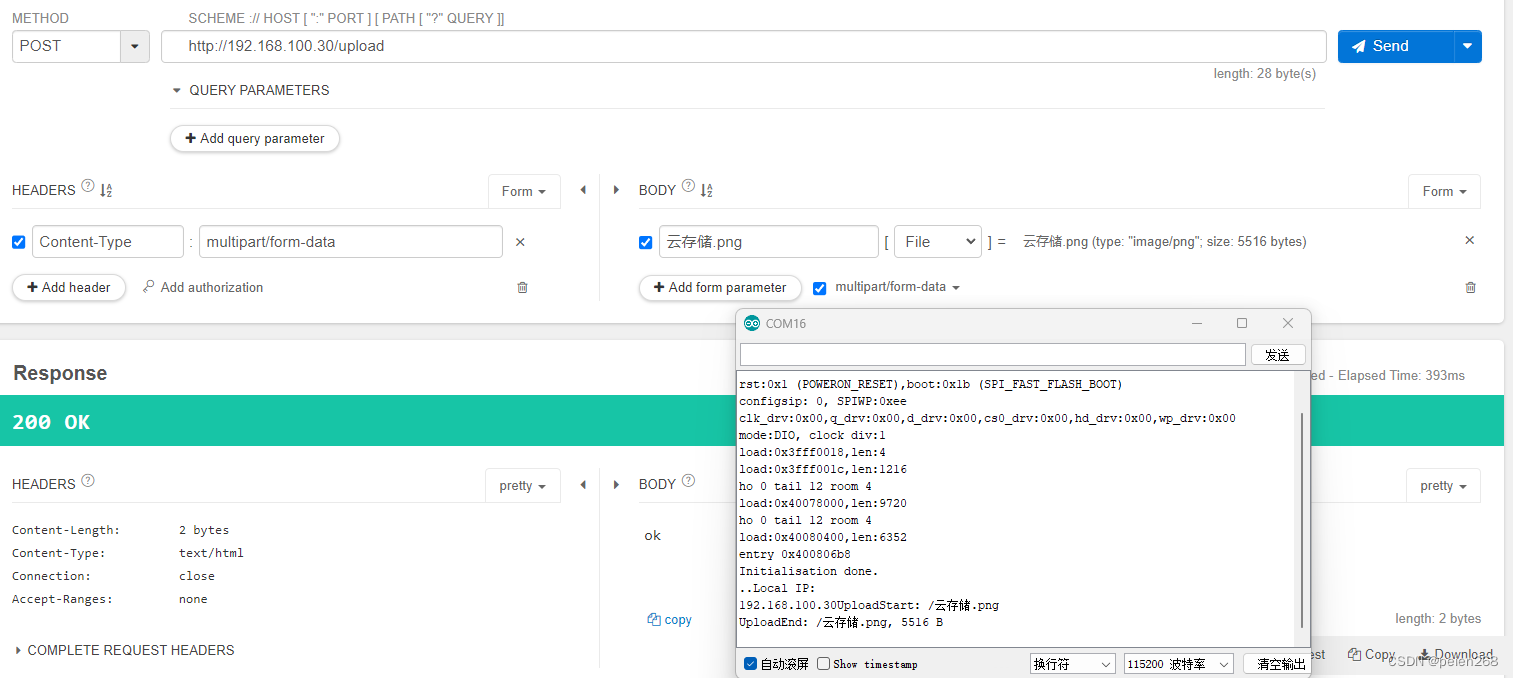Click Add header button
Viewport: 1513px width, 678px height.
tap(69, 287)
